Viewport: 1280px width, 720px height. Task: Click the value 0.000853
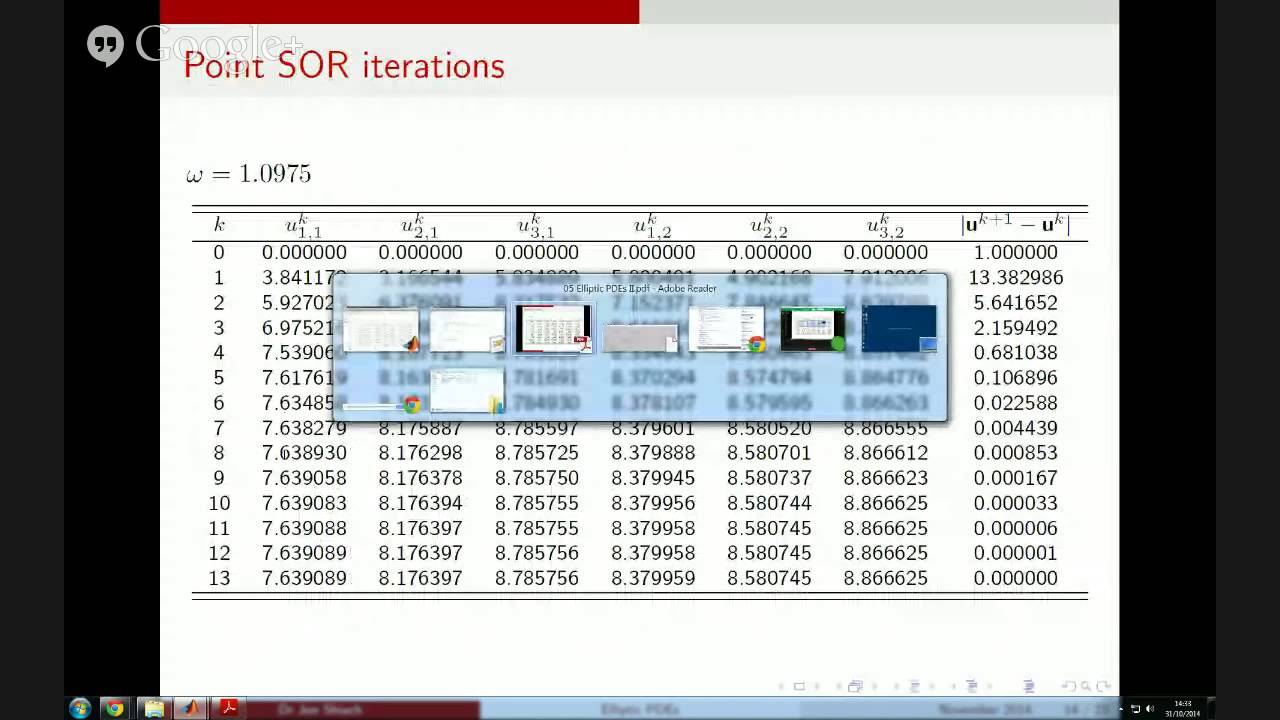coord(1015,453)
